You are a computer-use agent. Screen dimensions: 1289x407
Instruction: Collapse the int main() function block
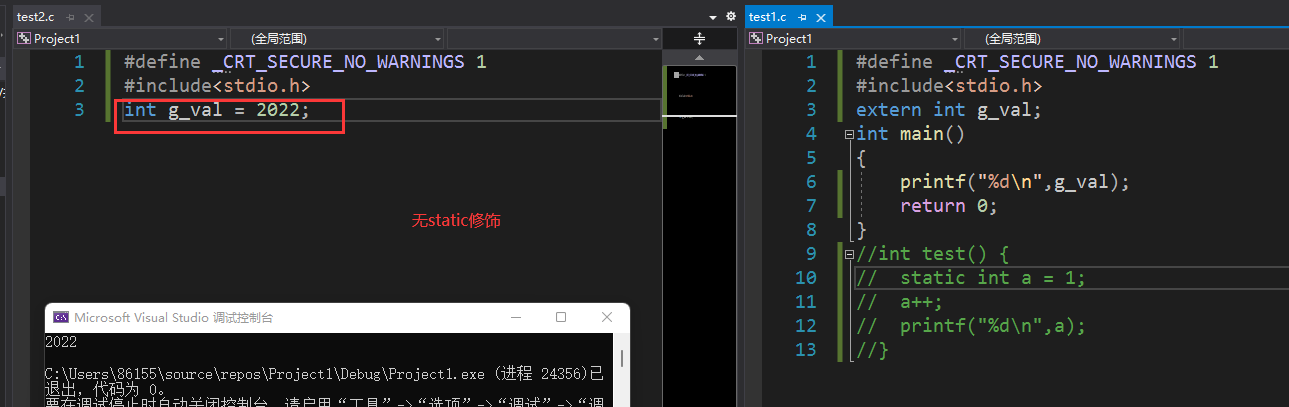coord(849,134)
